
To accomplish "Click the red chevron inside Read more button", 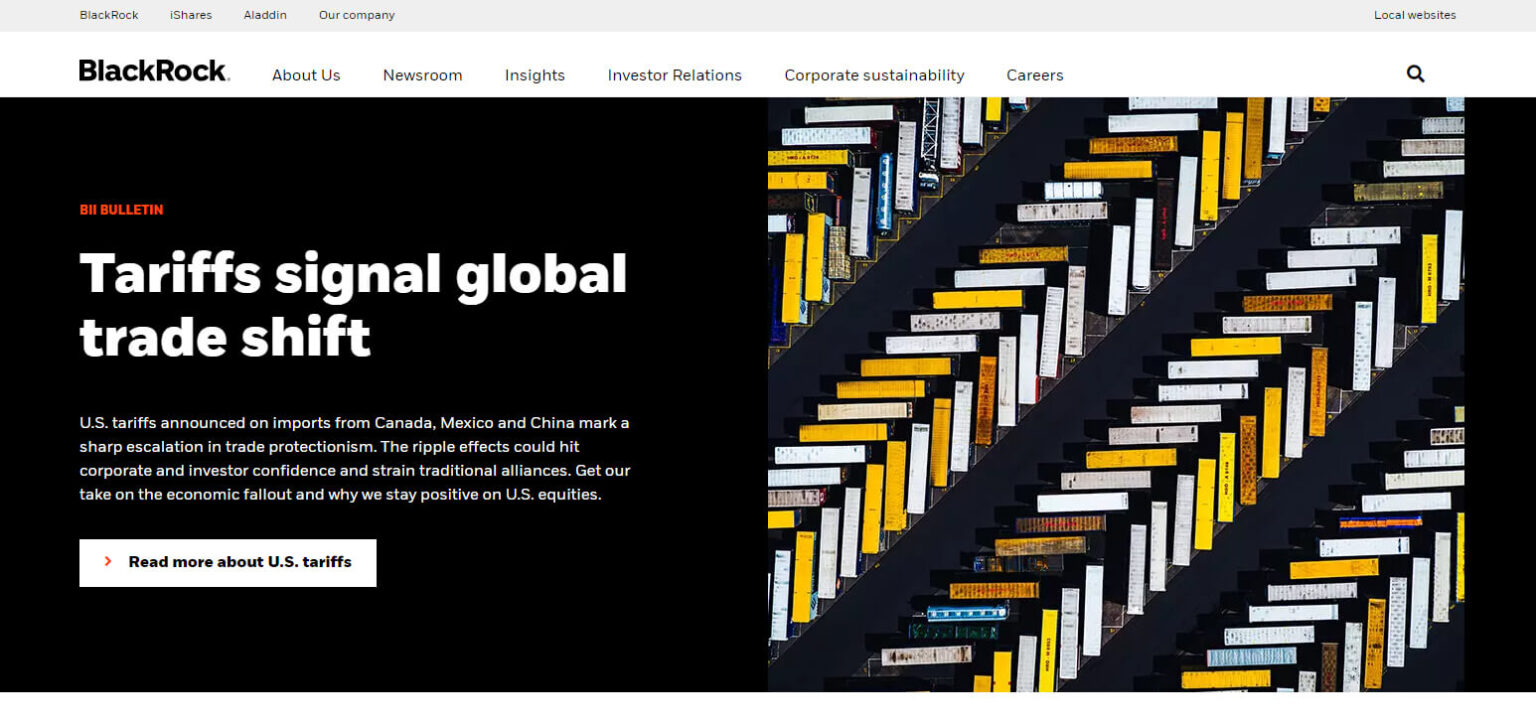I will click(x=108, y=562).
